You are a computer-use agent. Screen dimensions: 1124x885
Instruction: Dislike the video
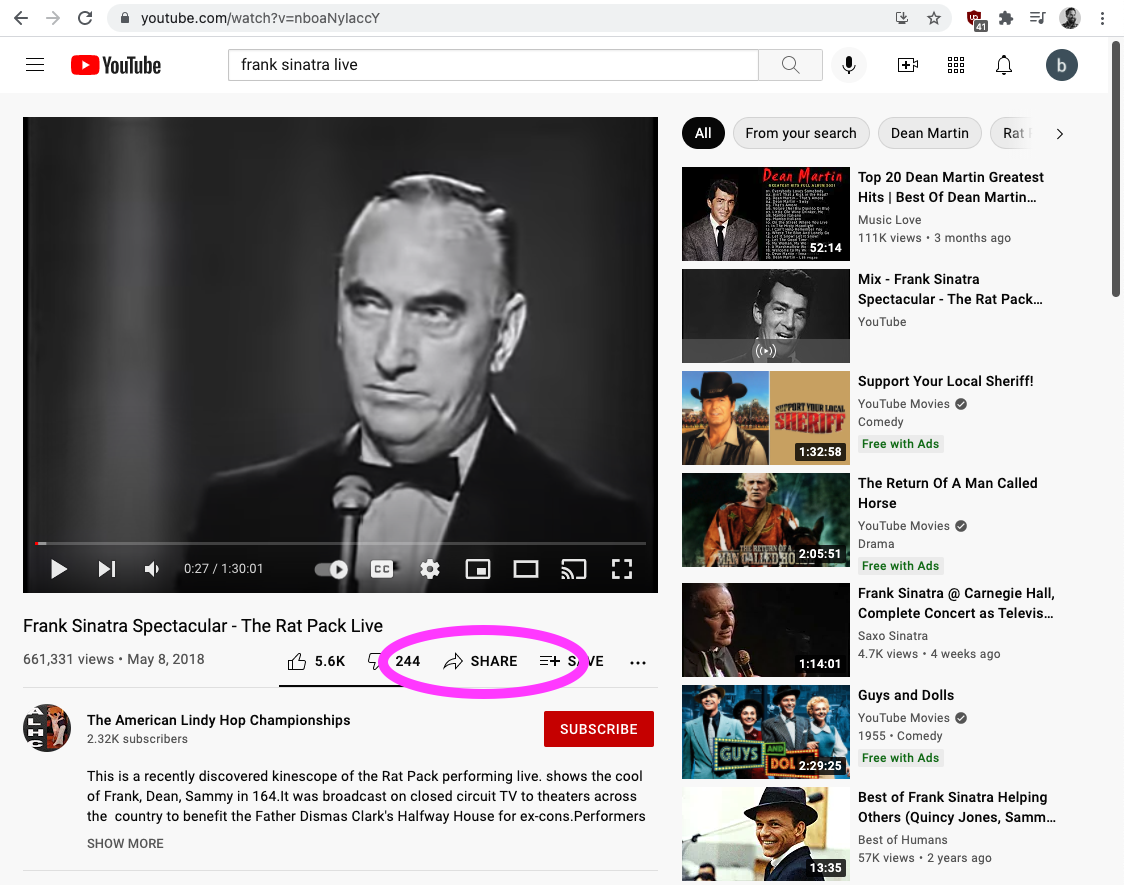point(394,661)
